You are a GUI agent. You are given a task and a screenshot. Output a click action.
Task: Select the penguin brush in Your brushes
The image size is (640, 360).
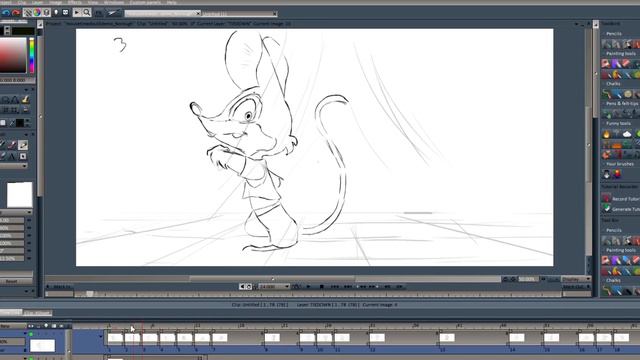tap(607, 174)
